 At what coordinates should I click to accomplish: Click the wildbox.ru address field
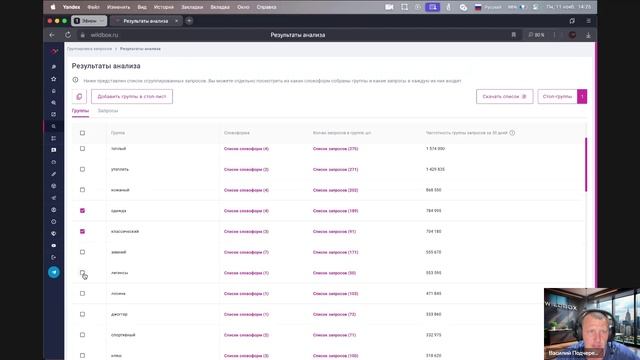coord(104,35)
